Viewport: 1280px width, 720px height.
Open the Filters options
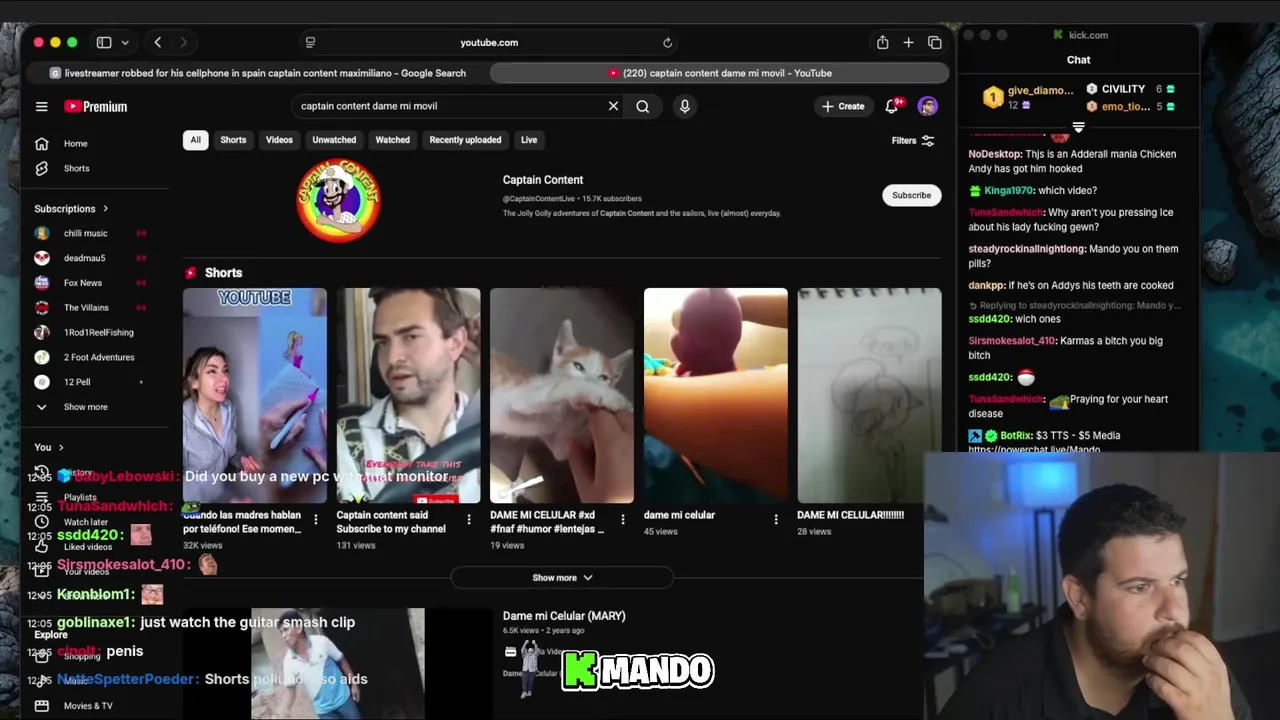913,141
